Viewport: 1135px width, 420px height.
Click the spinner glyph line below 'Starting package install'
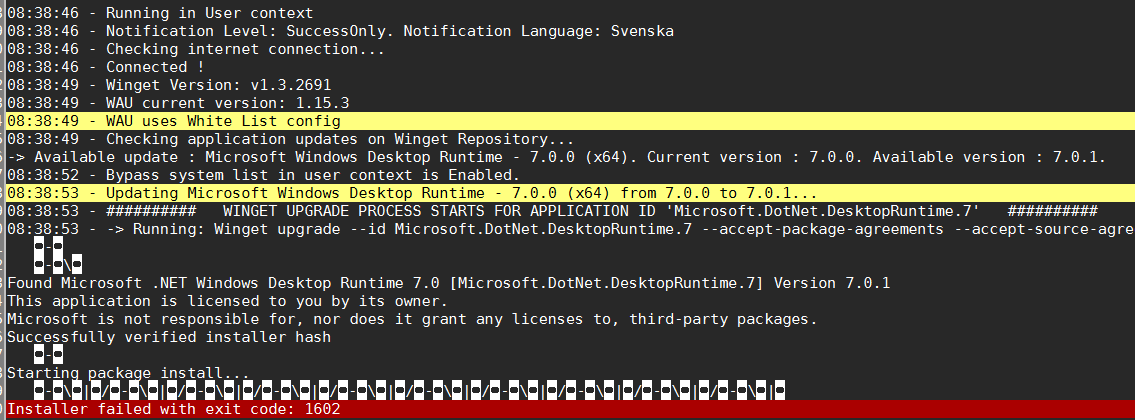(409, 391)
